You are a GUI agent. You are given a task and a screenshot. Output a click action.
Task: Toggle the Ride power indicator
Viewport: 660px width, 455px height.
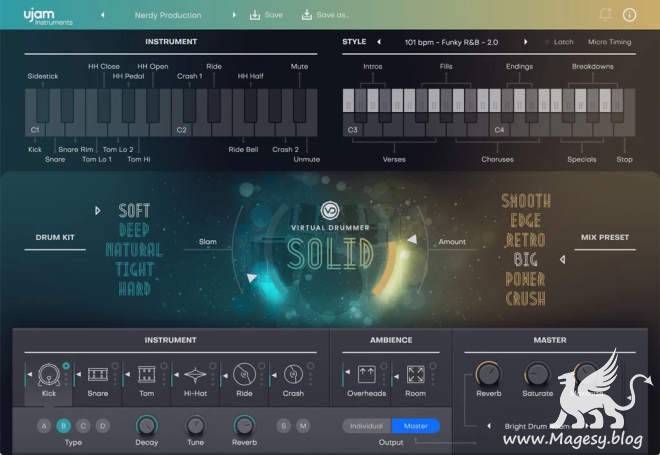coord(261,366)
